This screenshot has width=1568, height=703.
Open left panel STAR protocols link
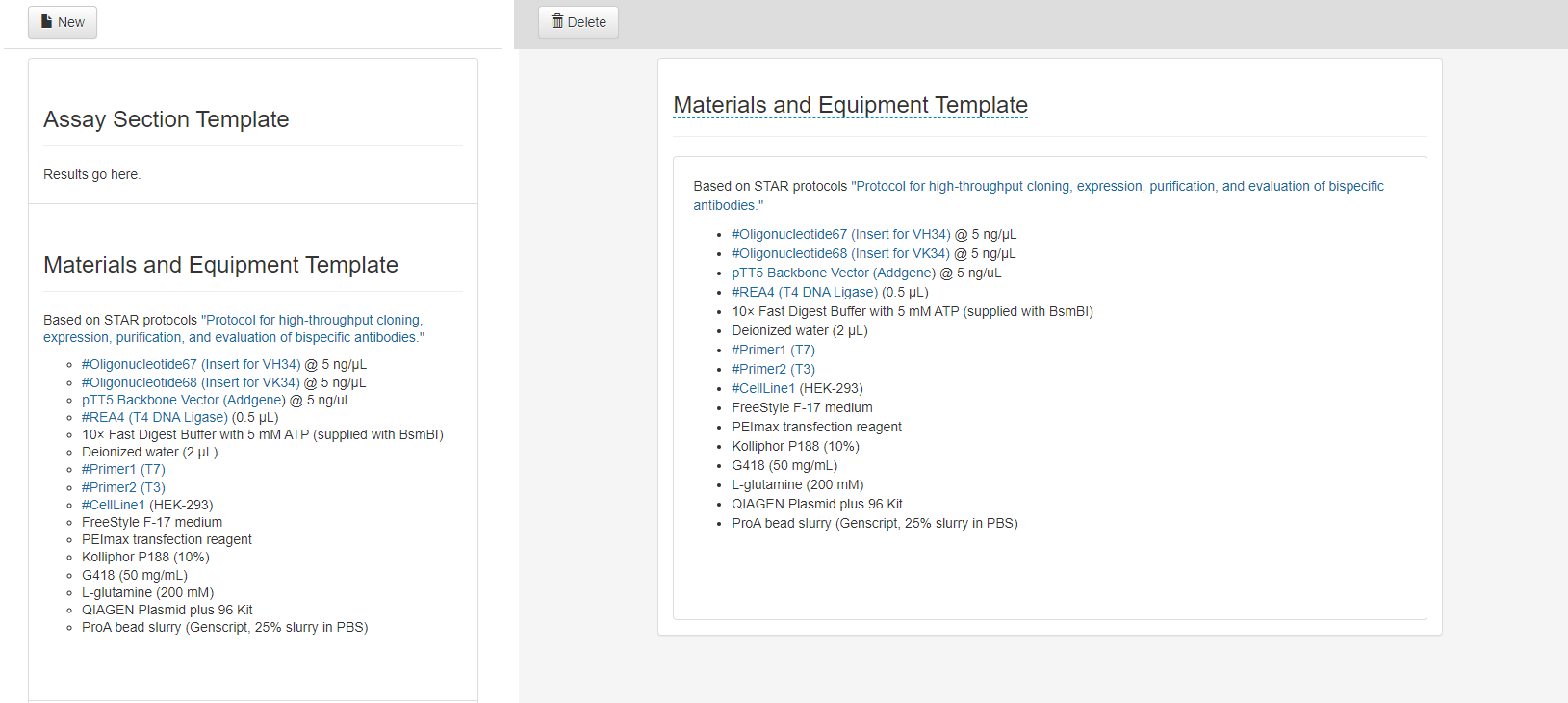coord(312,320)
